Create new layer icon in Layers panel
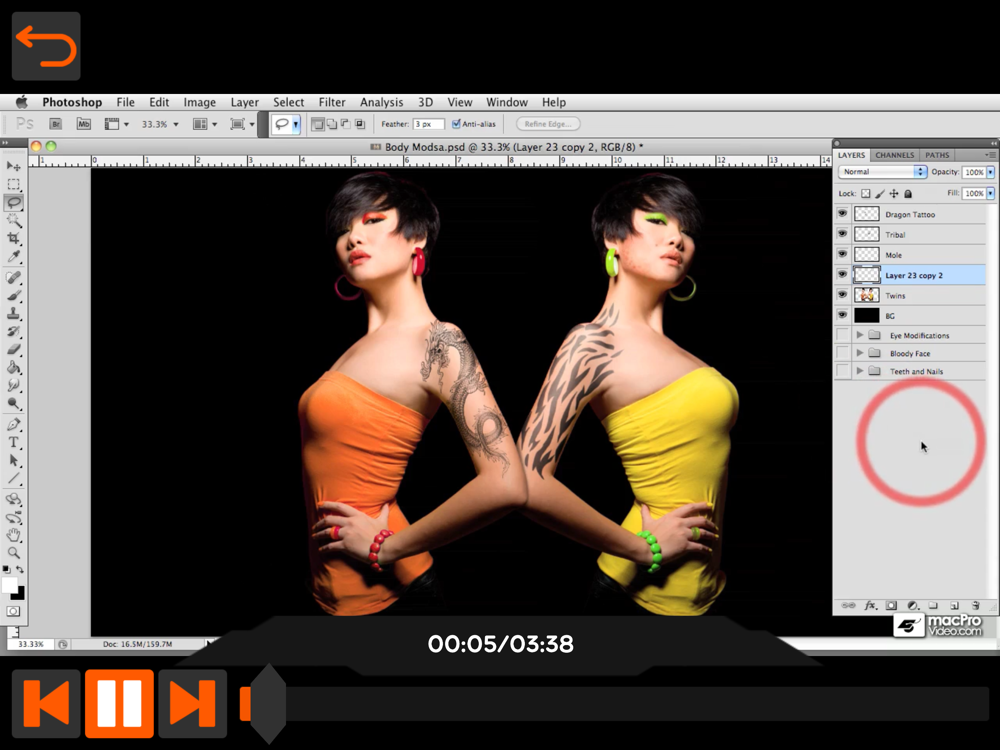 tap(954, 605)
